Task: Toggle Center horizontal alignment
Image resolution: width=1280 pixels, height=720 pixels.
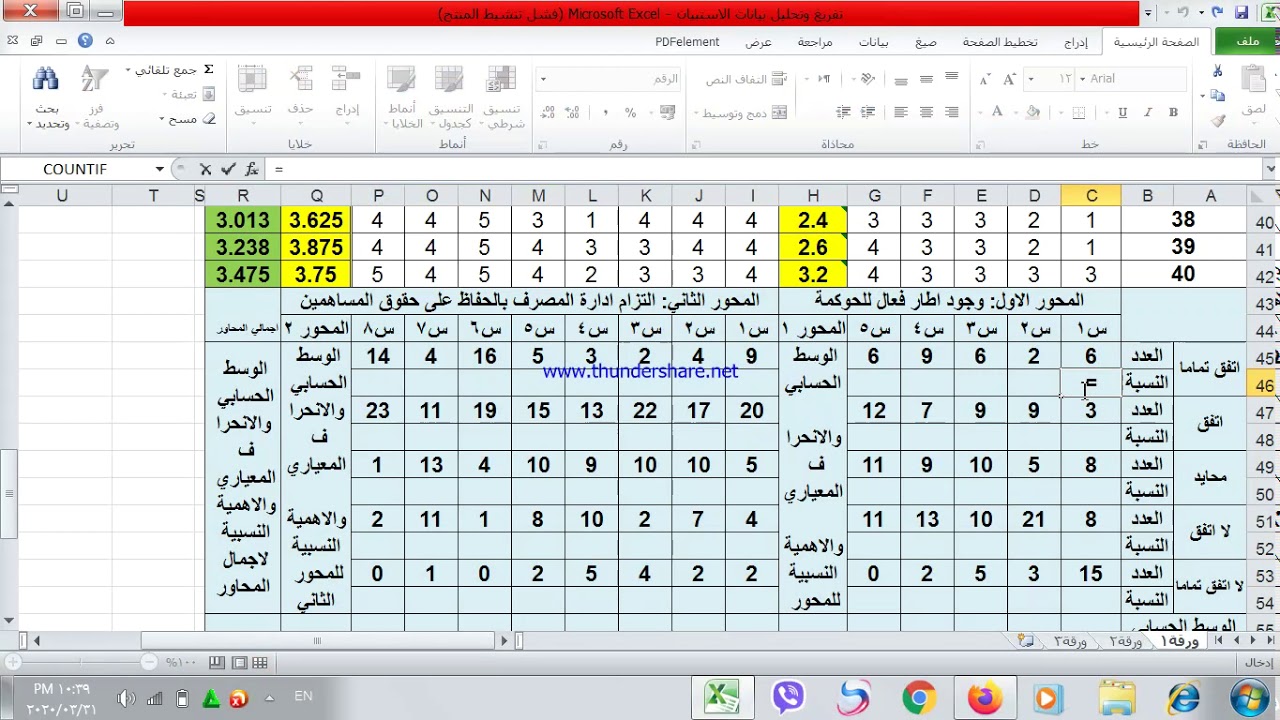Action: [x=927, y=112]
